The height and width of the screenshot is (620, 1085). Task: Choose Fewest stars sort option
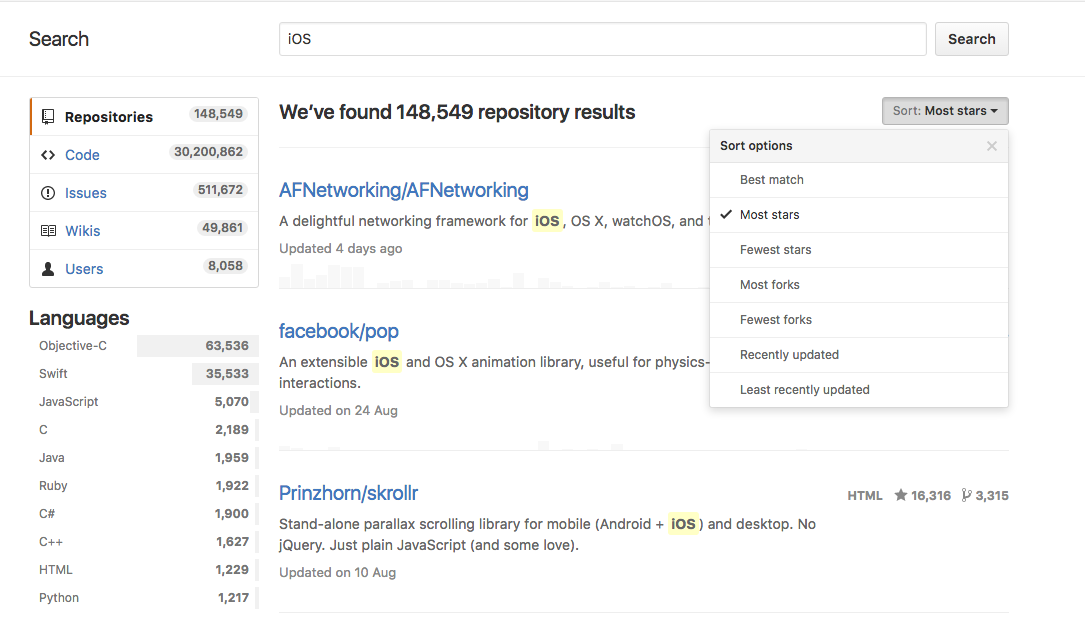coord(859,250)
